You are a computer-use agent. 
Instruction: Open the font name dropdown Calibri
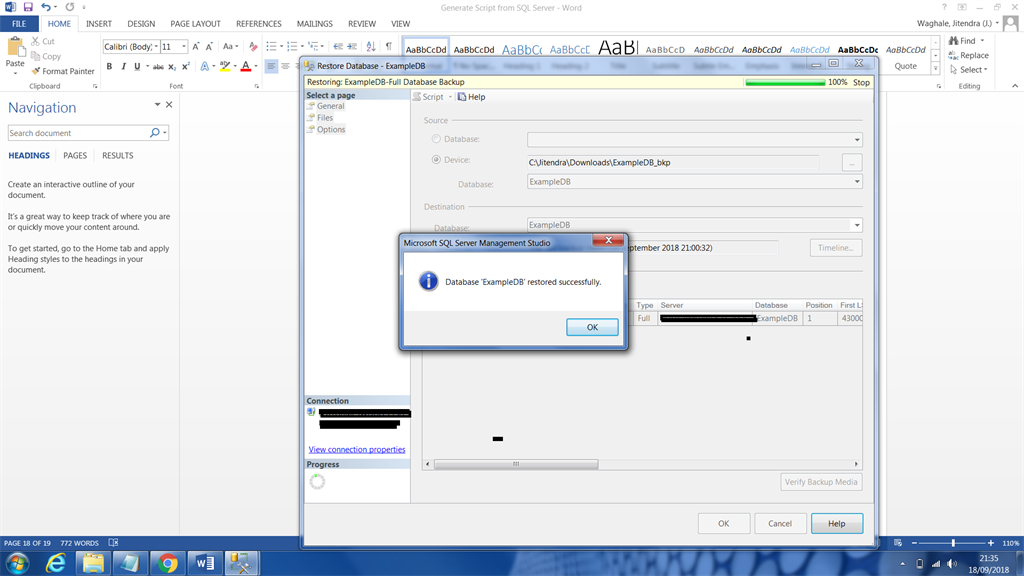[157, 46]
